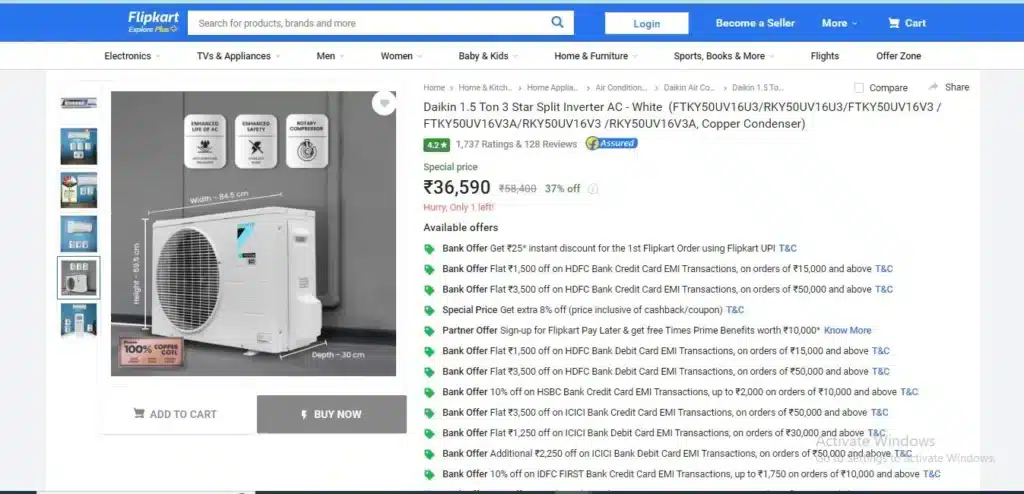Viewport: 1024px width, 494px height.
Task: Click the 'Available offers' heading
Action: (x=460, y=228)
